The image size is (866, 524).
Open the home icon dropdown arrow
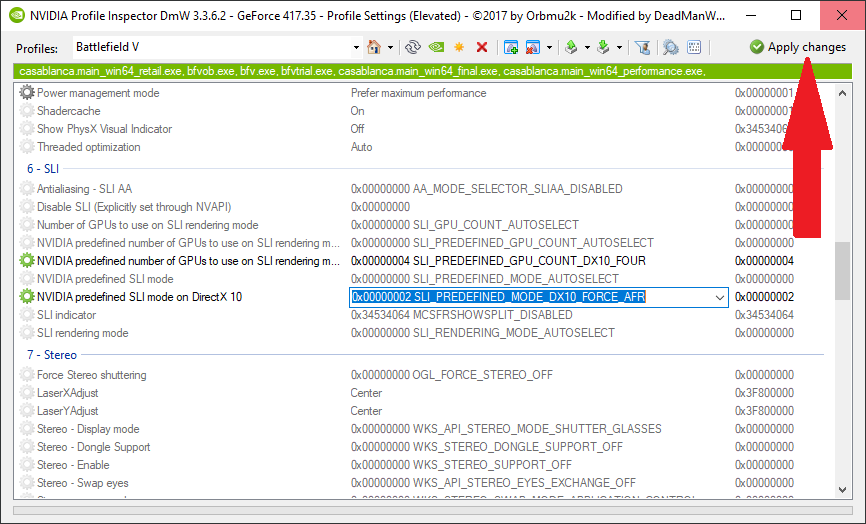(x=390, y=47)
